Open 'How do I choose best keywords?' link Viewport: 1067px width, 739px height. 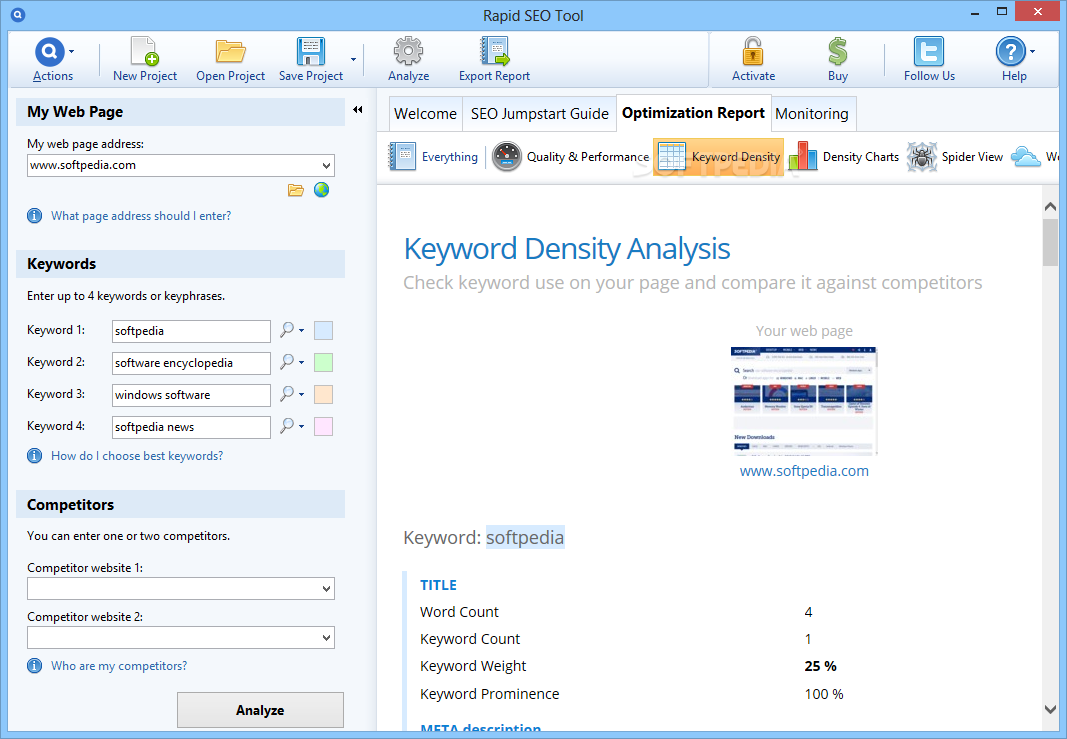coord(137,456)
